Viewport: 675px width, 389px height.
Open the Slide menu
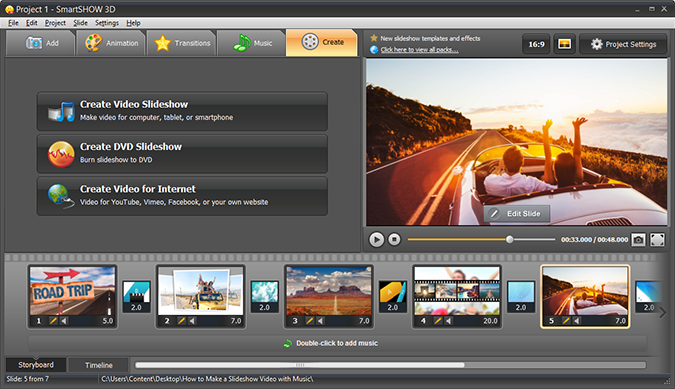pyautogui.click(x=81, y=23)
